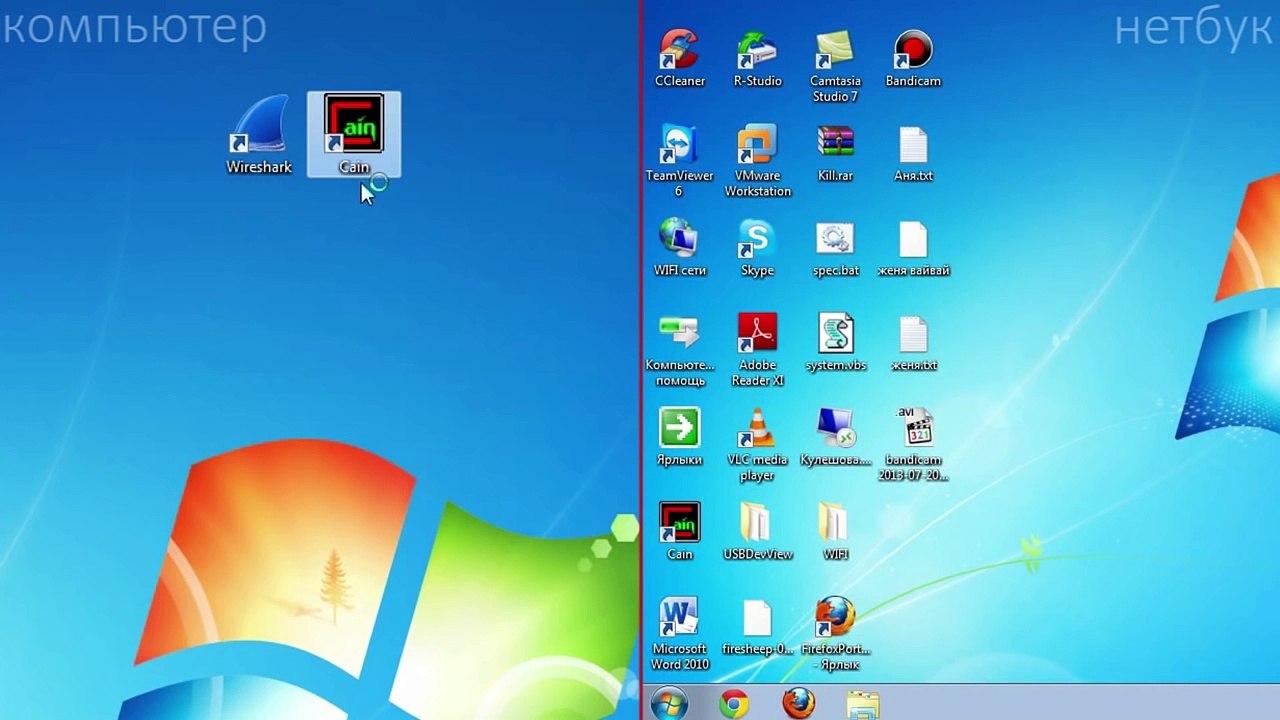Screen dimensions: 1280x720
Task: Select the Camtasia Studio 7 icon
Action: pos(835,66)
